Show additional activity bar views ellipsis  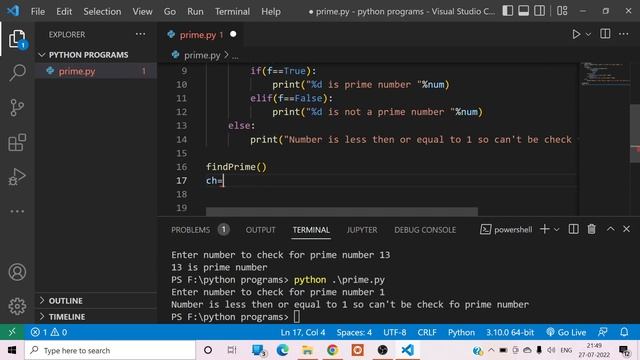click(17, 211)
